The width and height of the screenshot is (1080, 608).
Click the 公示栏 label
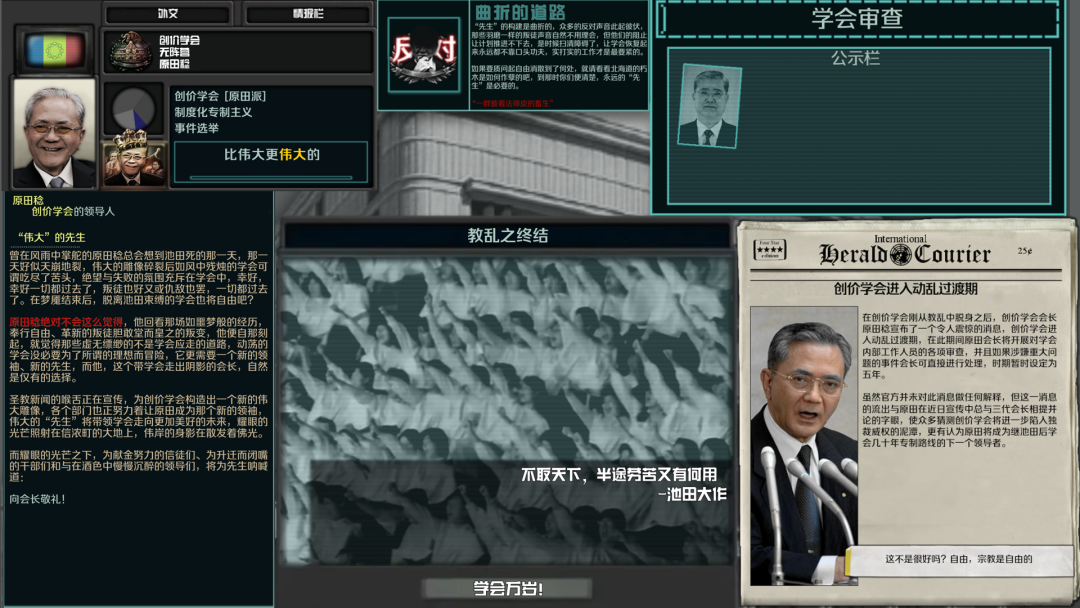click(855, 58)
